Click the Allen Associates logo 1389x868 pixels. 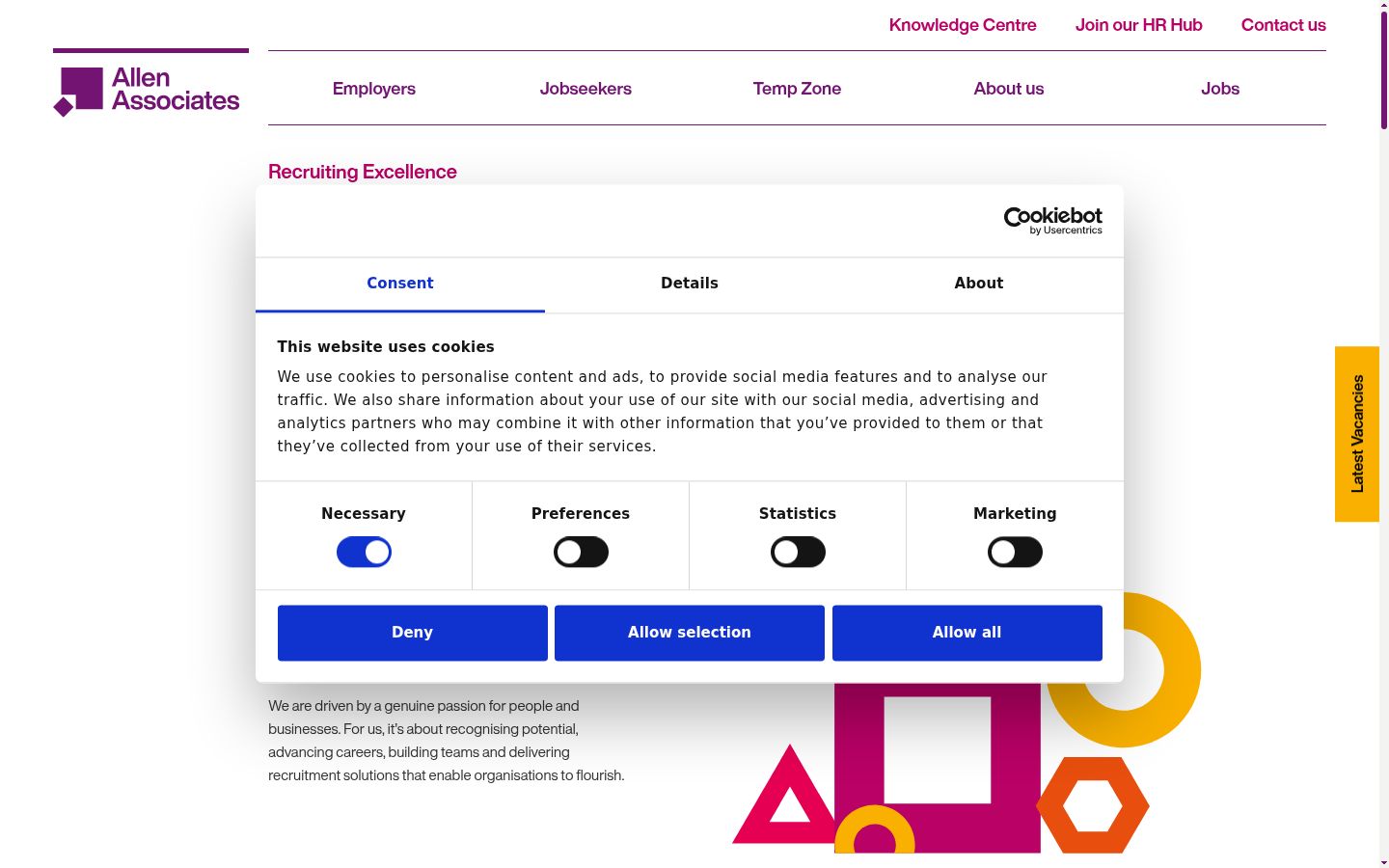pos(147,91)
